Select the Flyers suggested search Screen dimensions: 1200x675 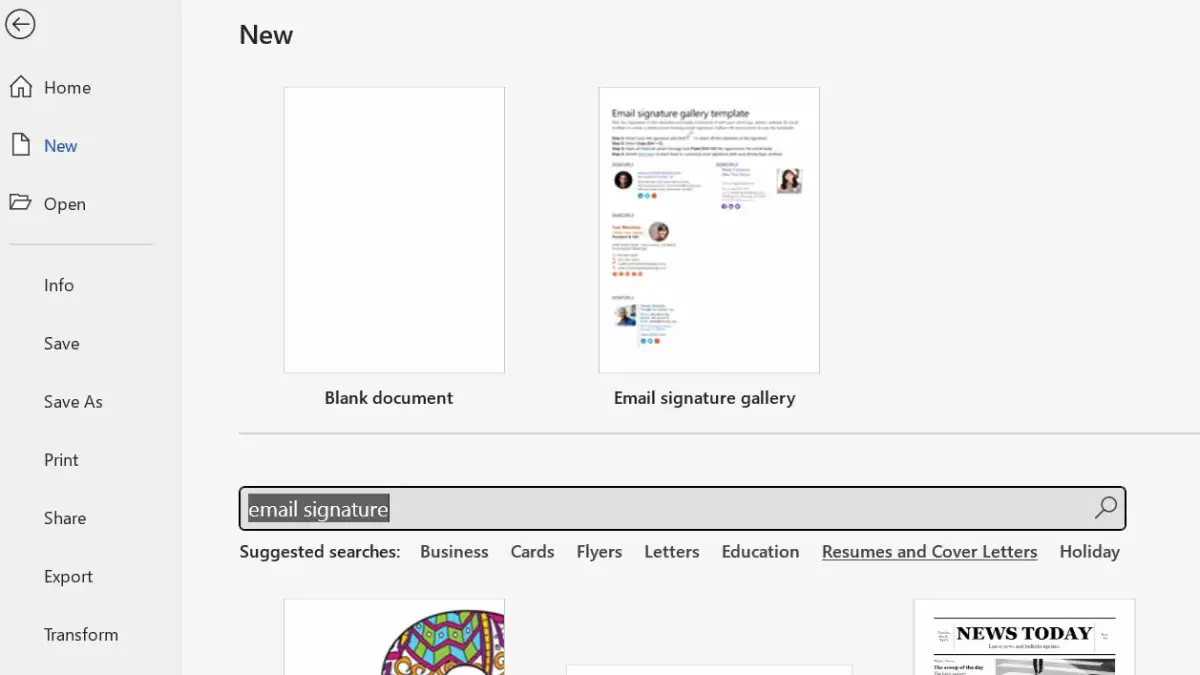(599, 551)
